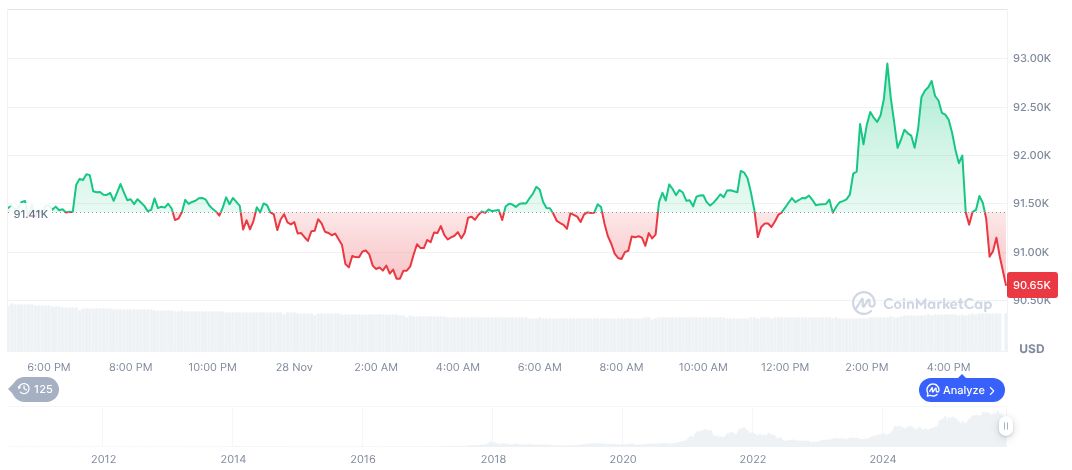
Task: Click the 2:00 PM time axis label
Action: pyautogui.click(x=867, y=367)
